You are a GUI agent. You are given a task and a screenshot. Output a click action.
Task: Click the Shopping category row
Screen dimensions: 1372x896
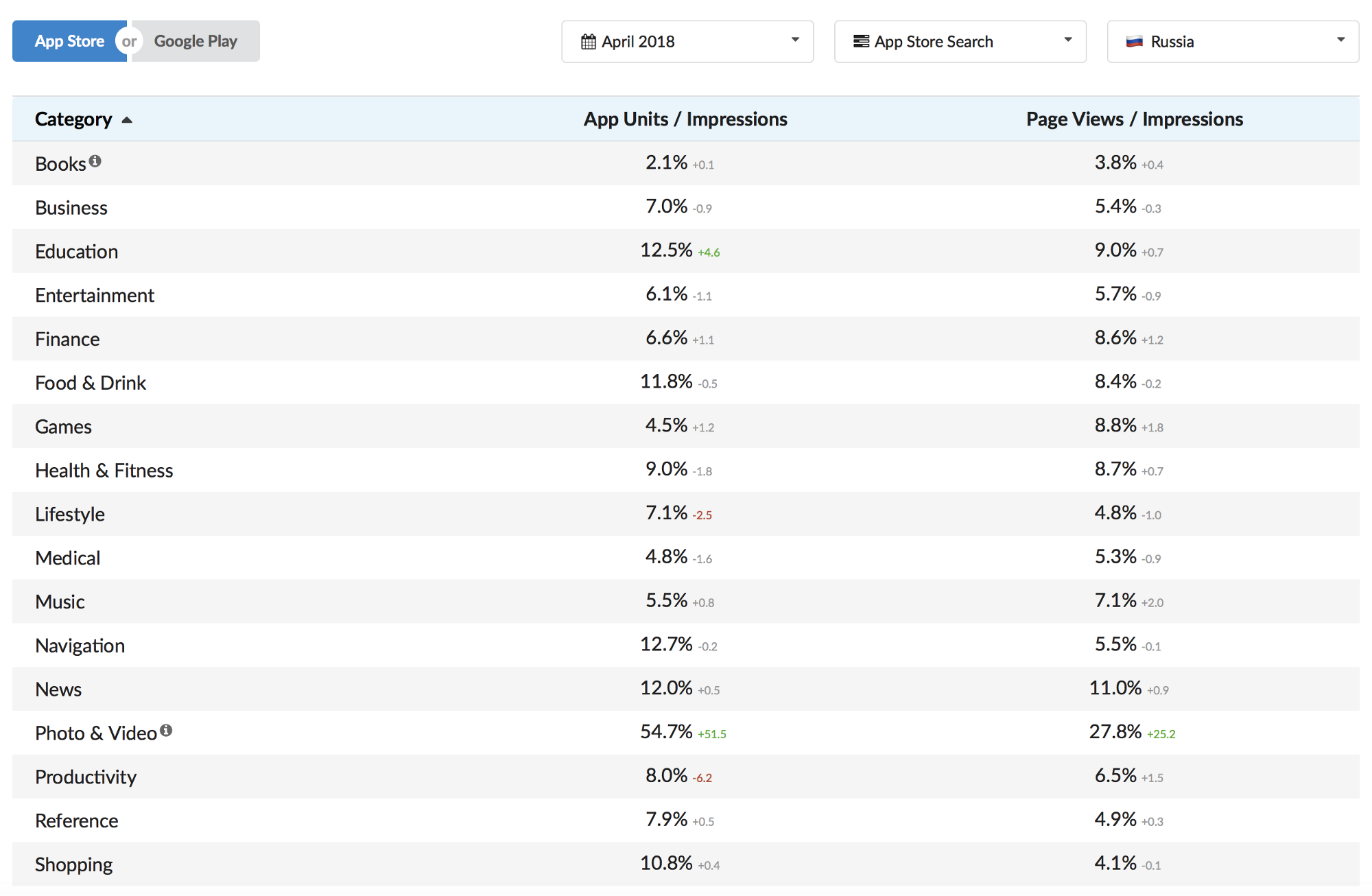[x=74, y=864]
